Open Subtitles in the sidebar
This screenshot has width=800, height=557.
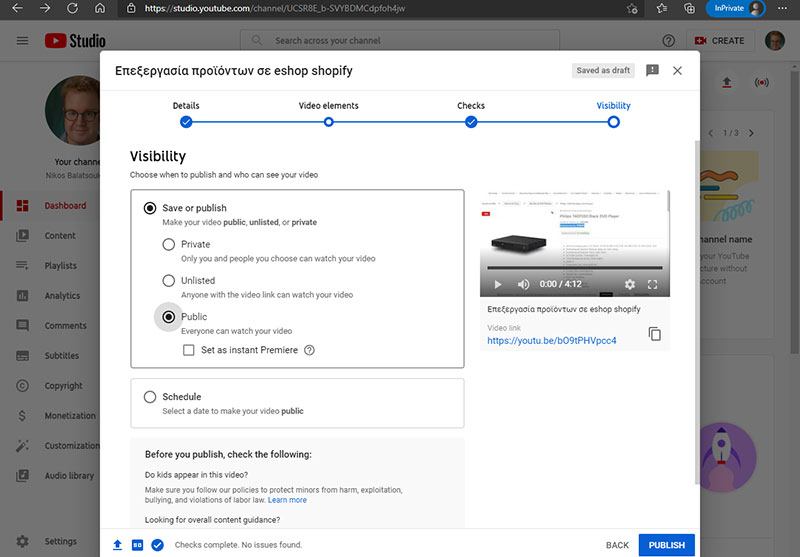(x=51, y=356)
